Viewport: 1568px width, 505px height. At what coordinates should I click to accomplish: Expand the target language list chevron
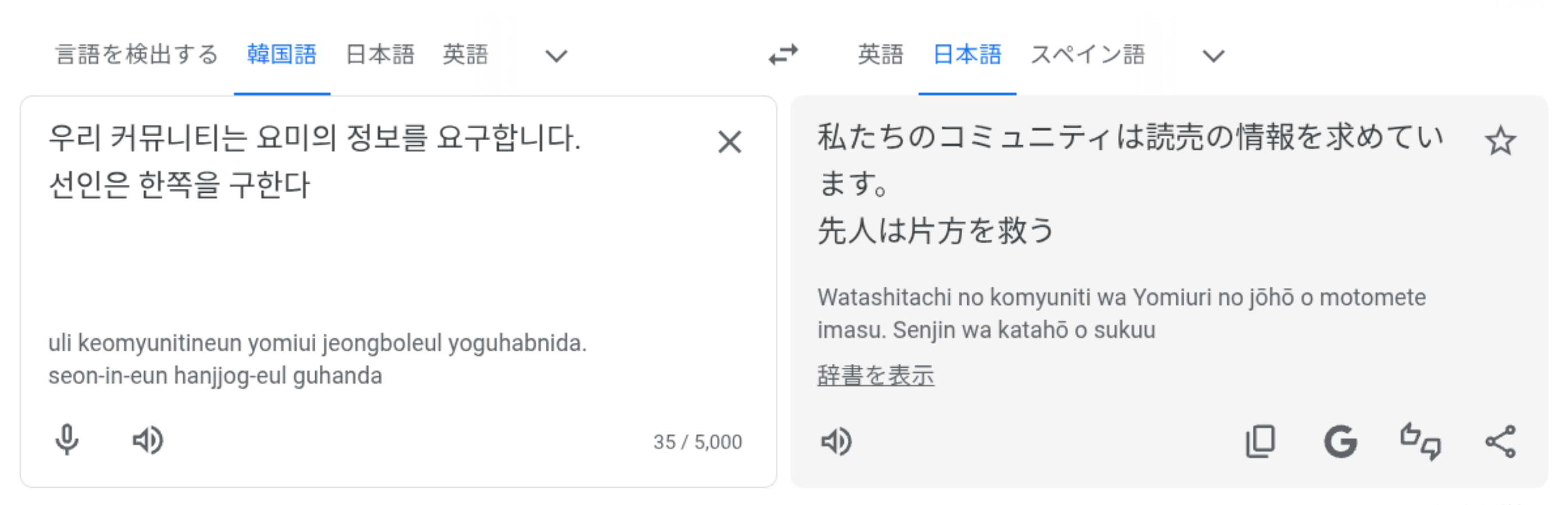[1214, 56]
